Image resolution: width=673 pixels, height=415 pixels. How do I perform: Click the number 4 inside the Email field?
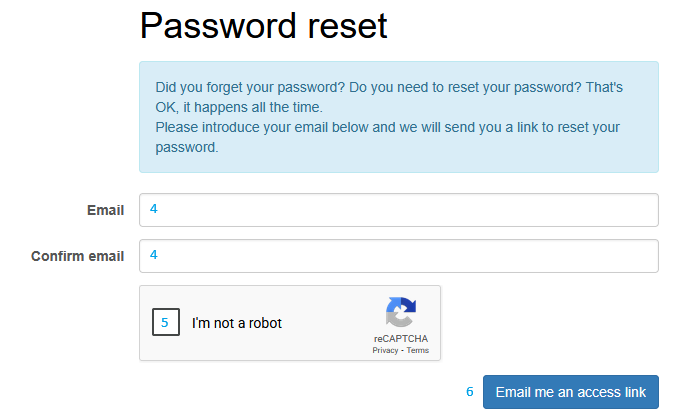[x=154, y=209]
